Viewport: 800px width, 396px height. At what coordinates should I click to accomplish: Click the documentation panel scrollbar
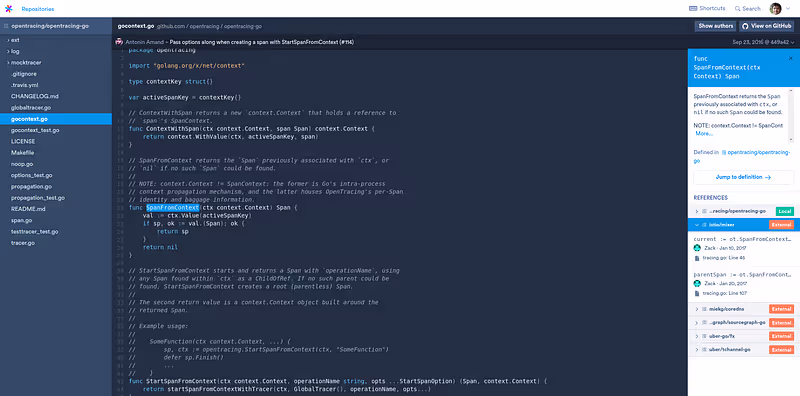pyautogui.click(x=791, y=115)
